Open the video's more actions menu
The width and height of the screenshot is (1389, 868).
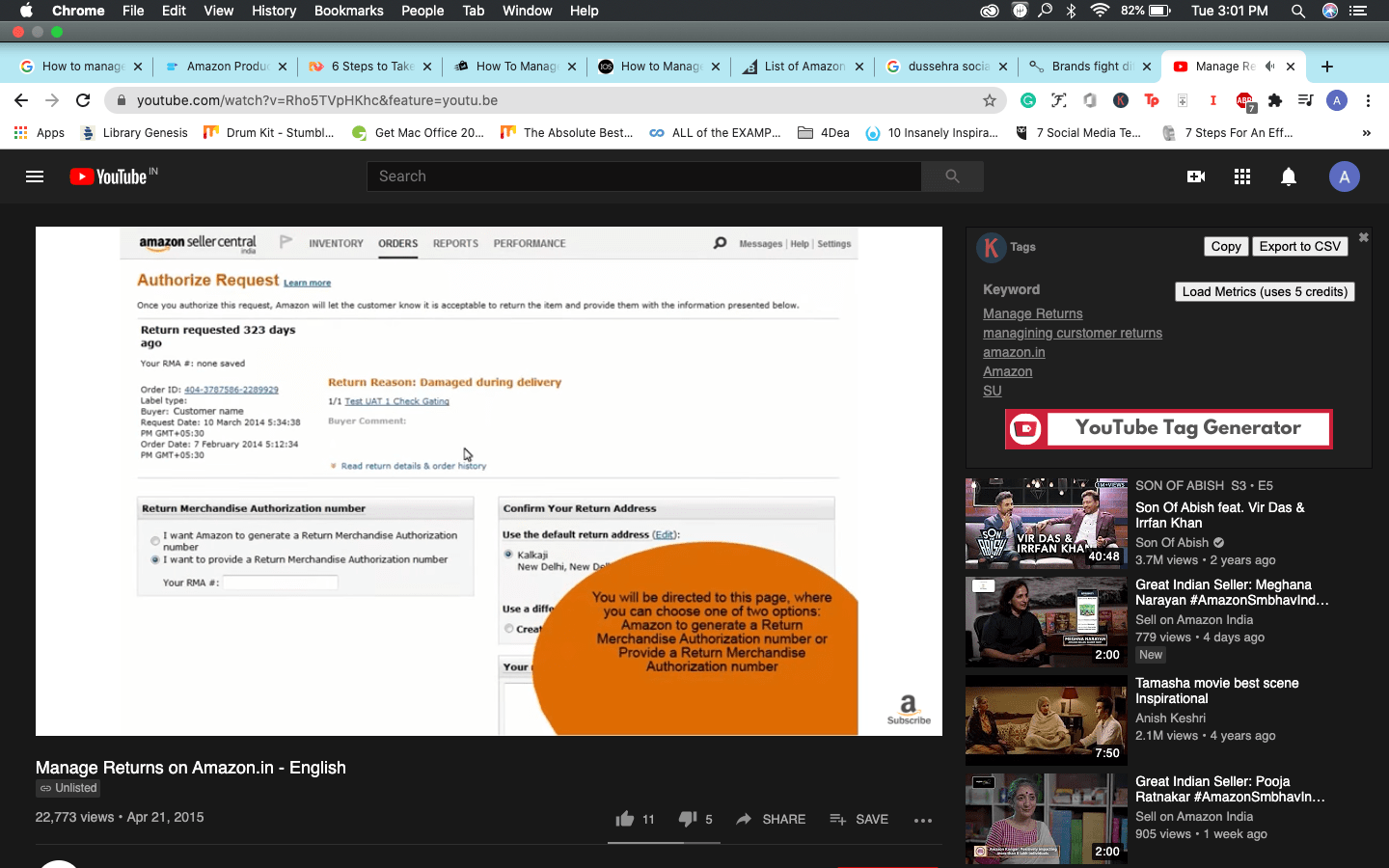coord(922,821)
